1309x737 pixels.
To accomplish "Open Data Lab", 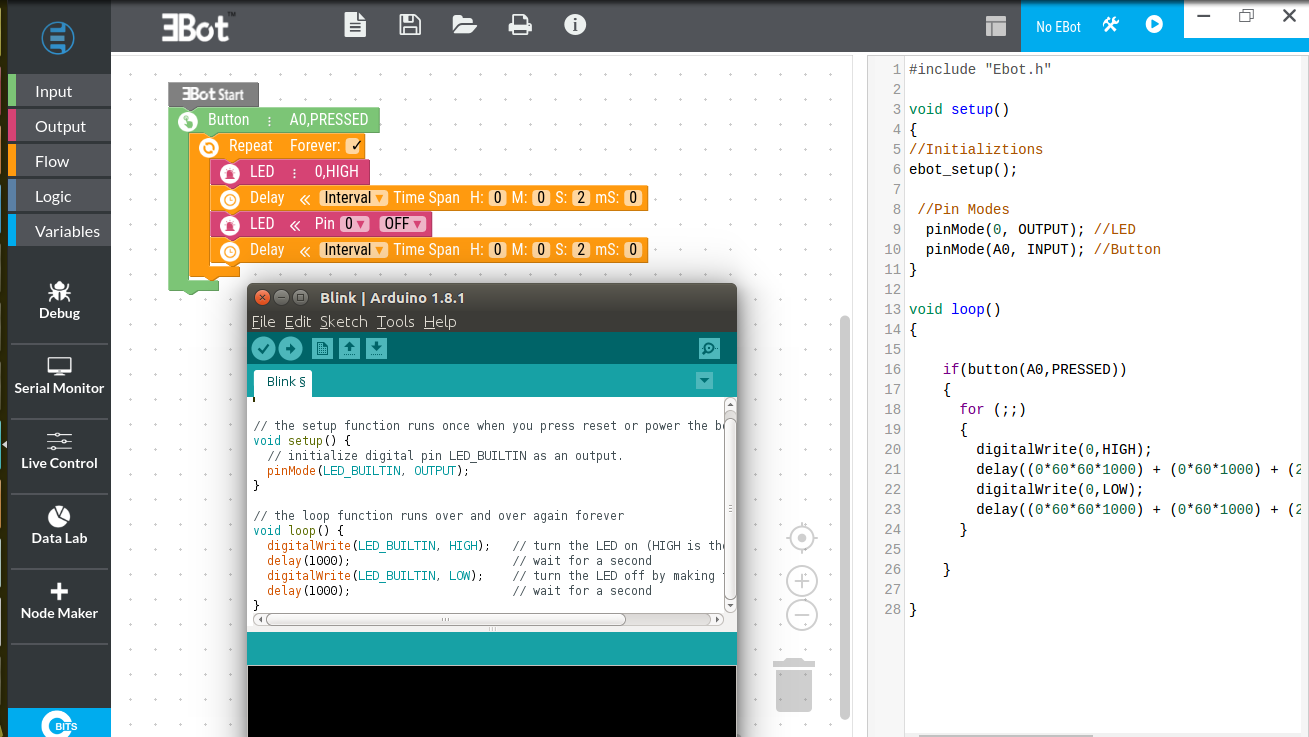I will 59,525.
